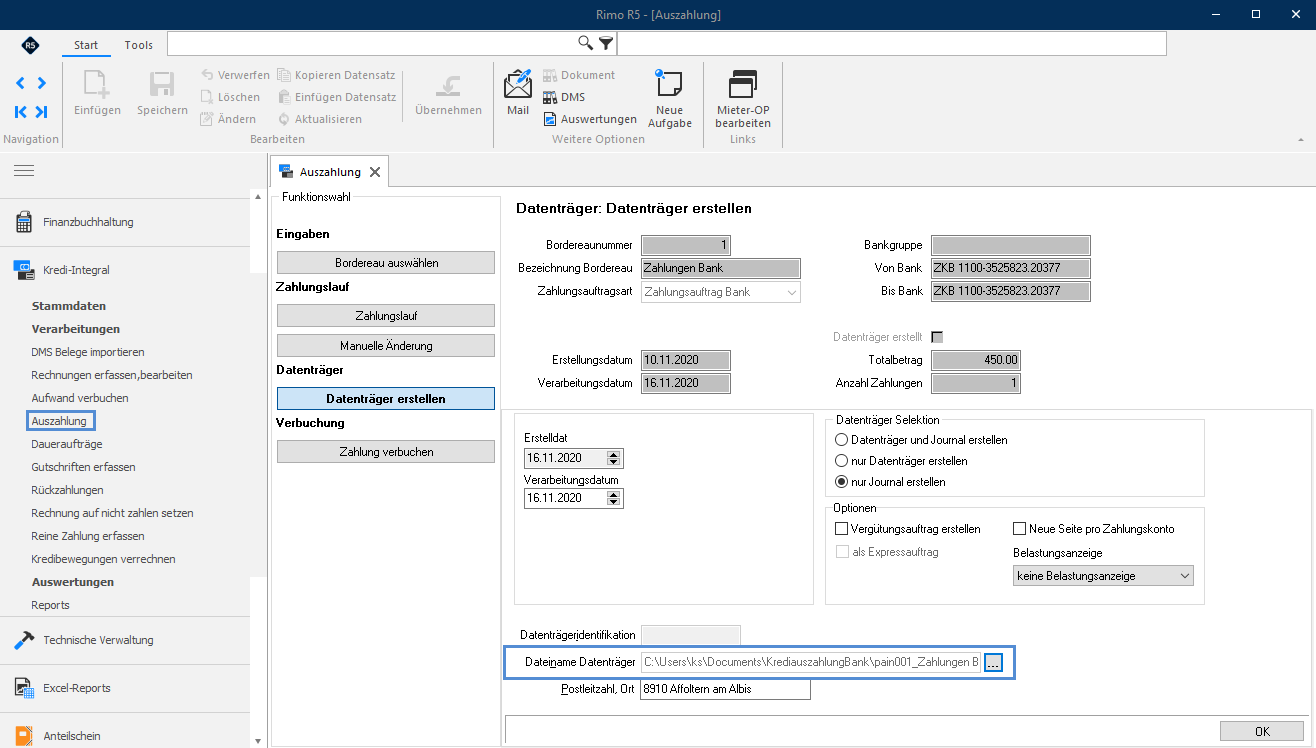Click Zahlung verbuchen button

click(386, 452)
